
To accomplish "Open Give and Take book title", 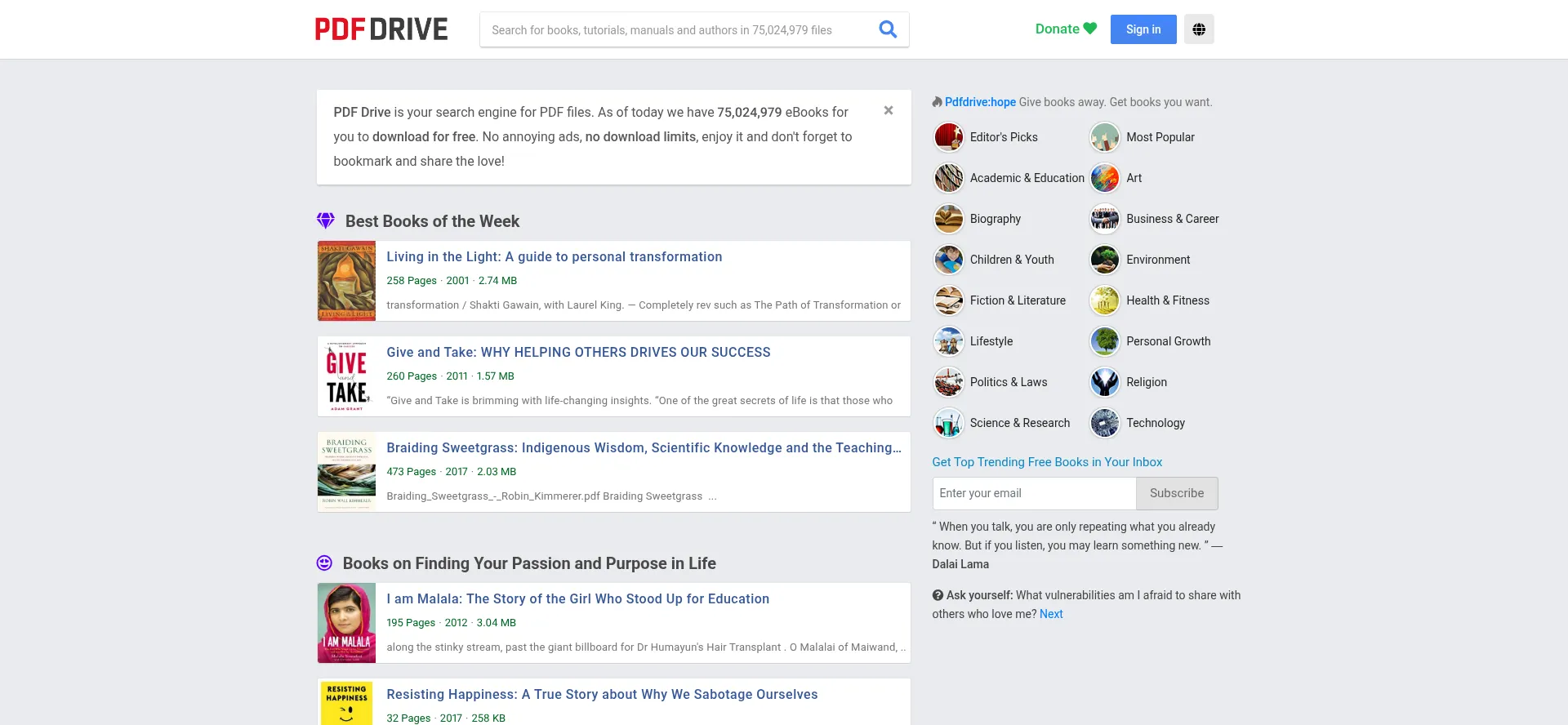I will pyautogui.click(x=578, y=352).
